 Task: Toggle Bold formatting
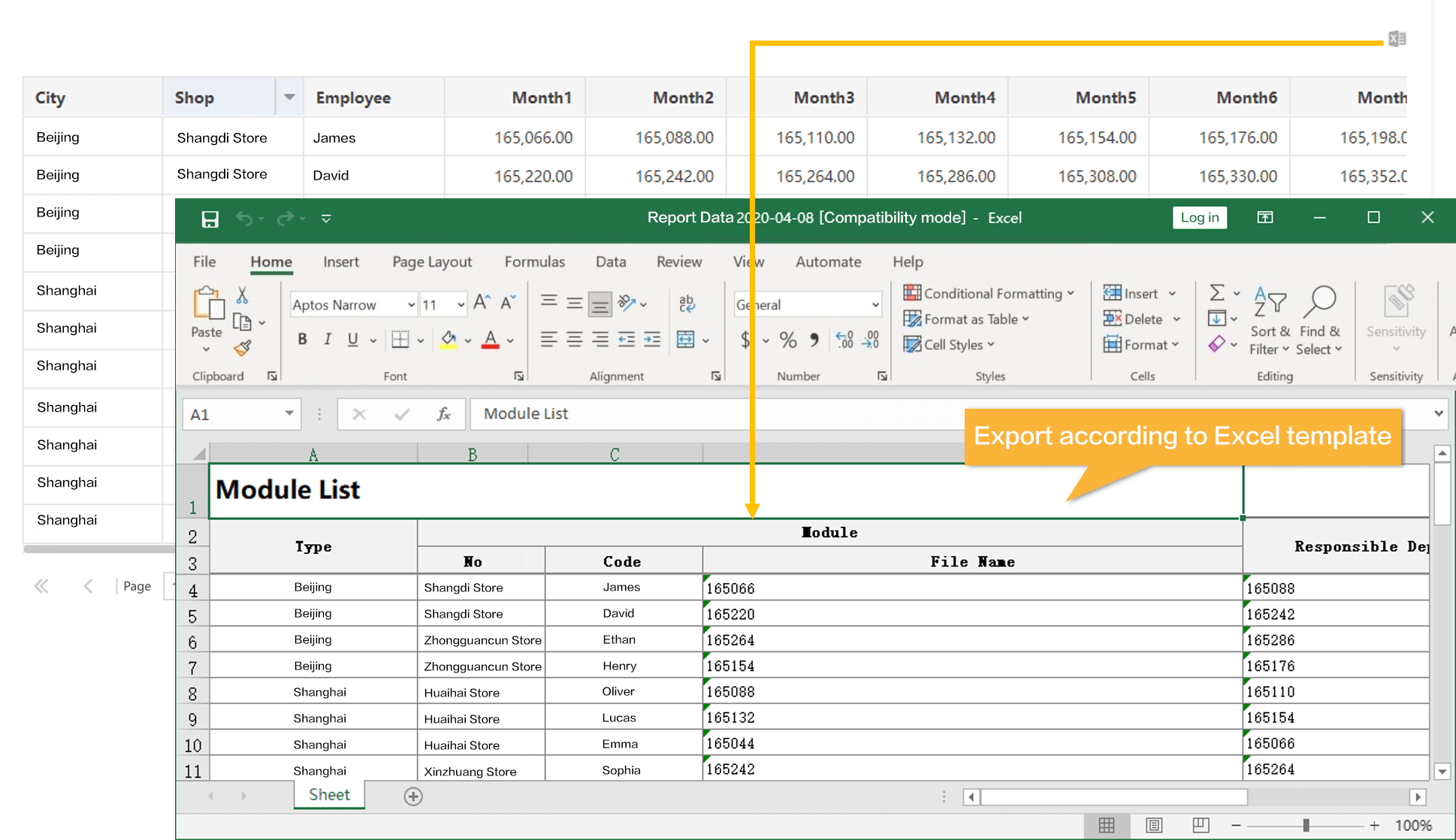pyautogui.click(x=302, y=340)
